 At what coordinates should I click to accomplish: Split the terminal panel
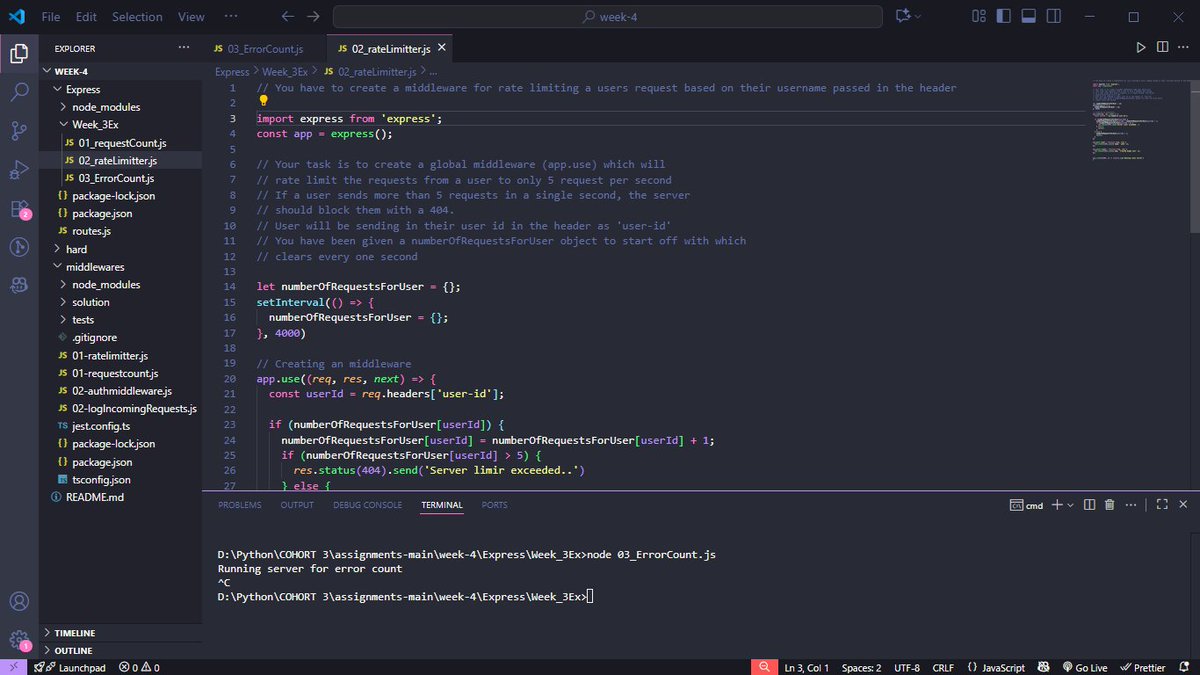coord(1090,505)
